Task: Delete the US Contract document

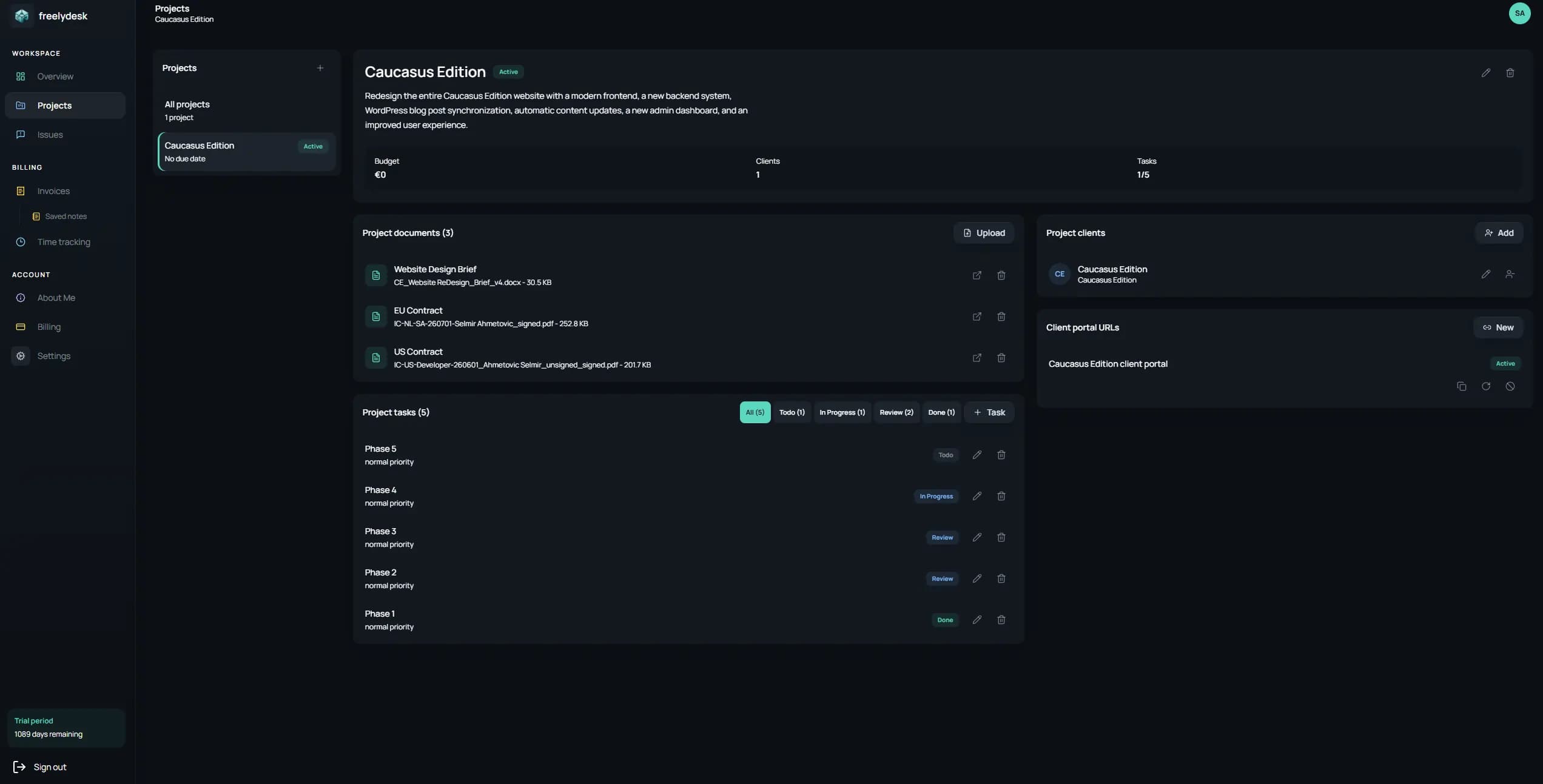Action: pyautogui.click(x=1001, y=358)
